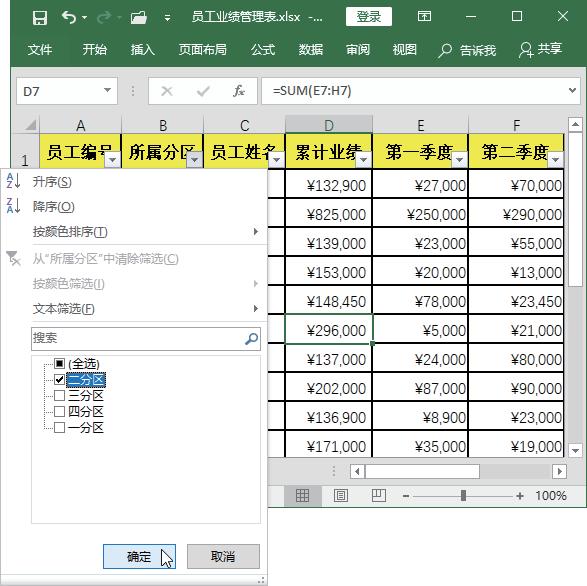Switch to Page Layout view icon
Image resolution: width=587 pixels, height=586 pixels.
340,496
